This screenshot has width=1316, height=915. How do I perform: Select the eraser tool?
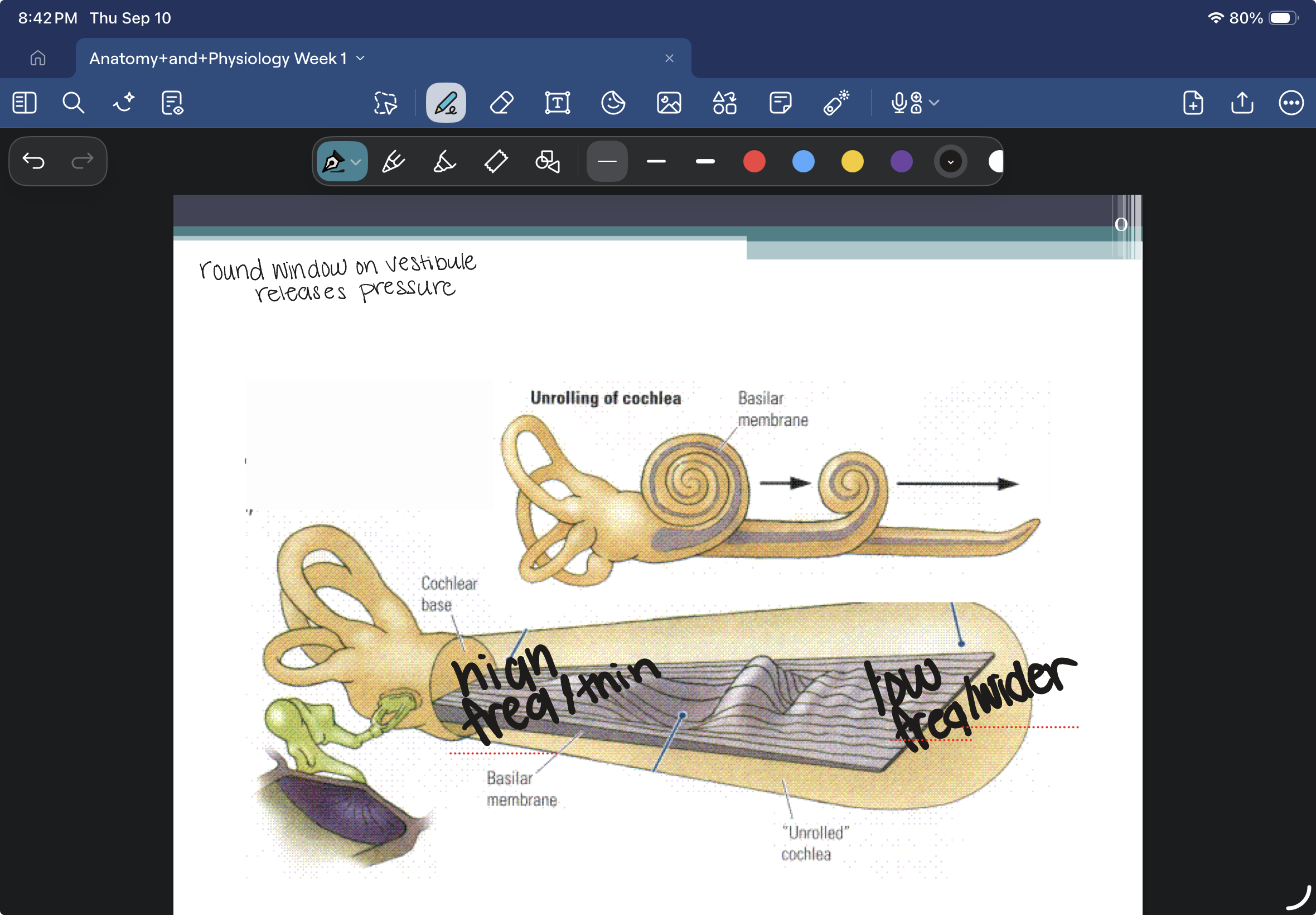coord(501,103)
